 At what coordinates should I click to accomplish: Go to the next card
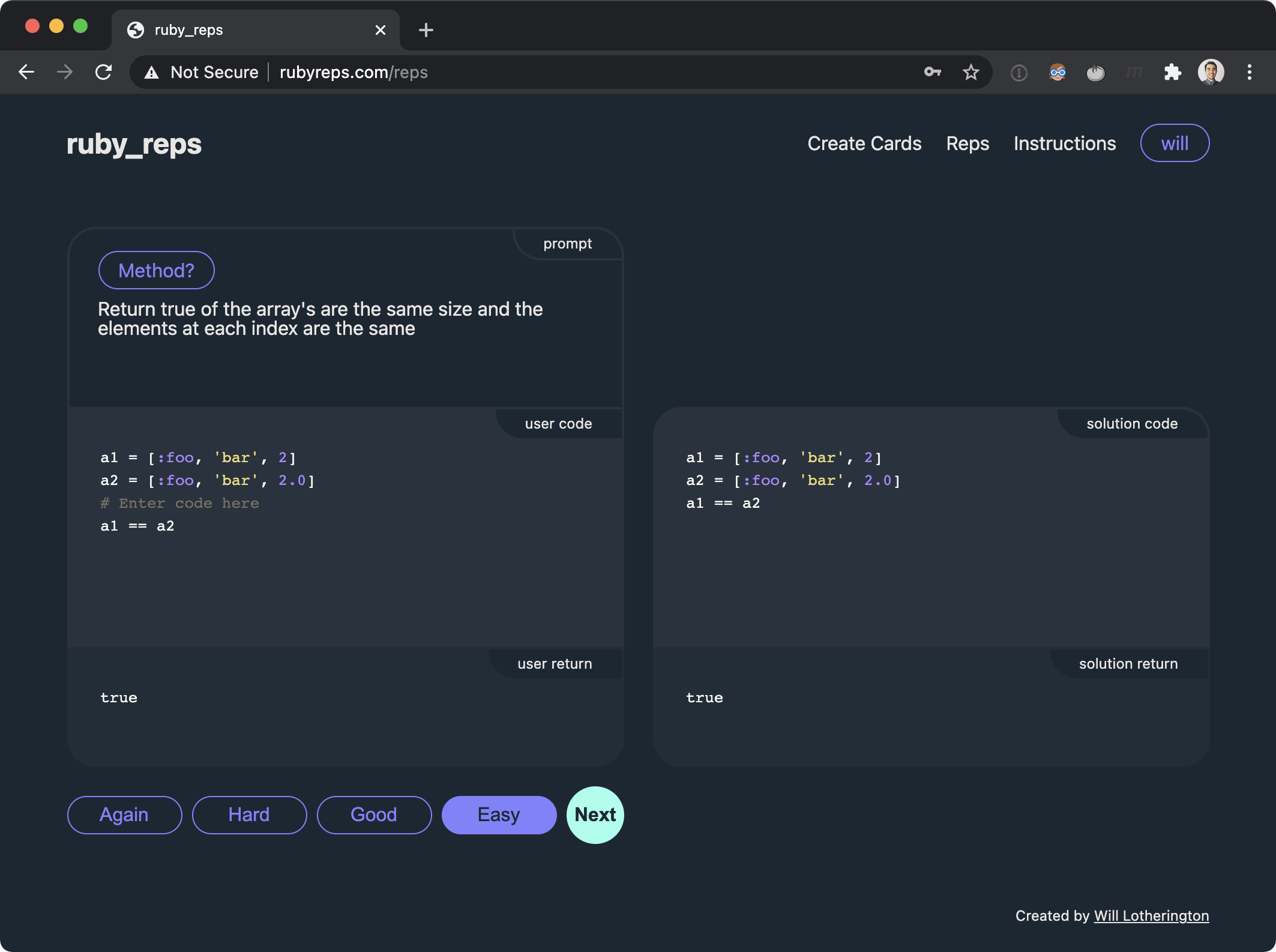[595, 815]
